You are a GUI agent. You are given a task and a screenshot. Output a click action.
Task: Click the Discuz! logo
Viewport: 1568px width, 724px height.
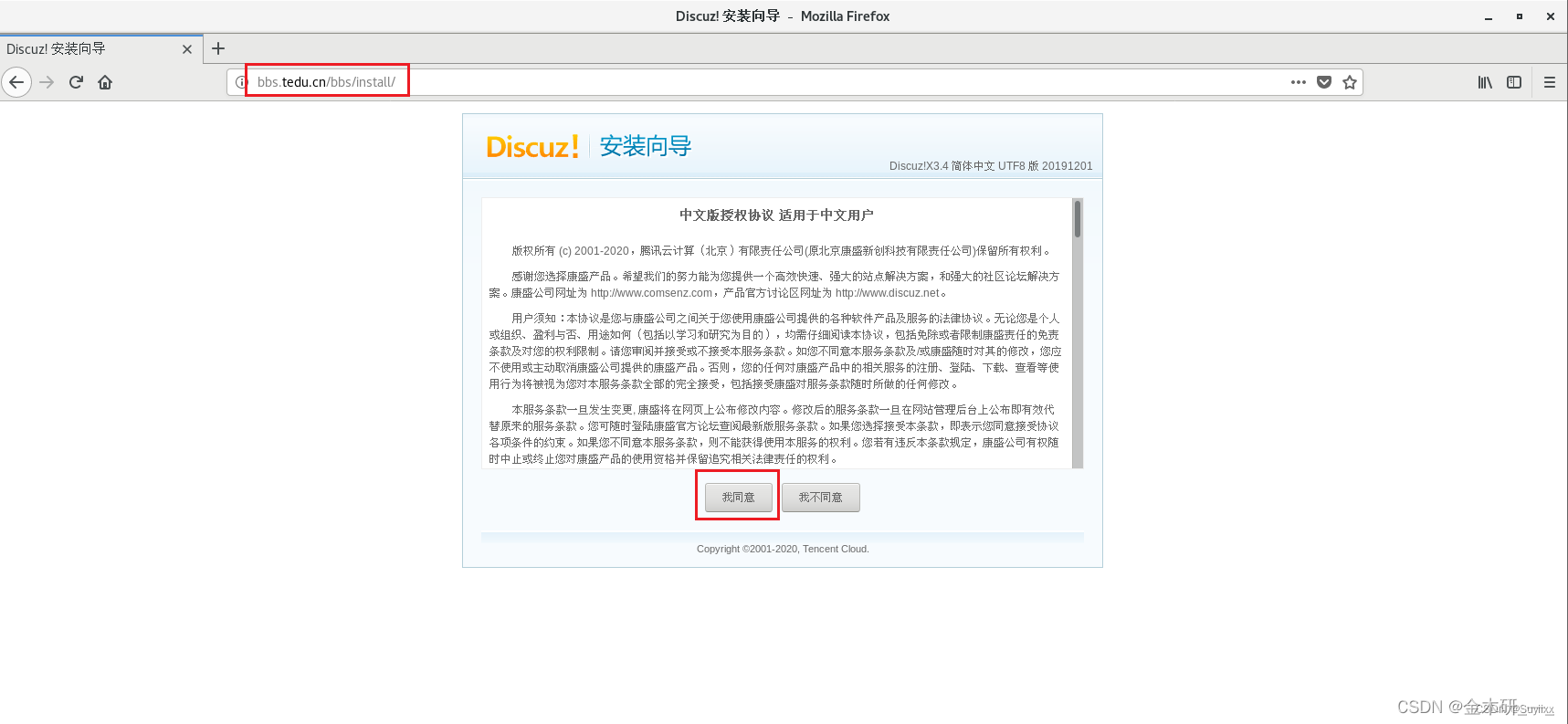(532, 147)
